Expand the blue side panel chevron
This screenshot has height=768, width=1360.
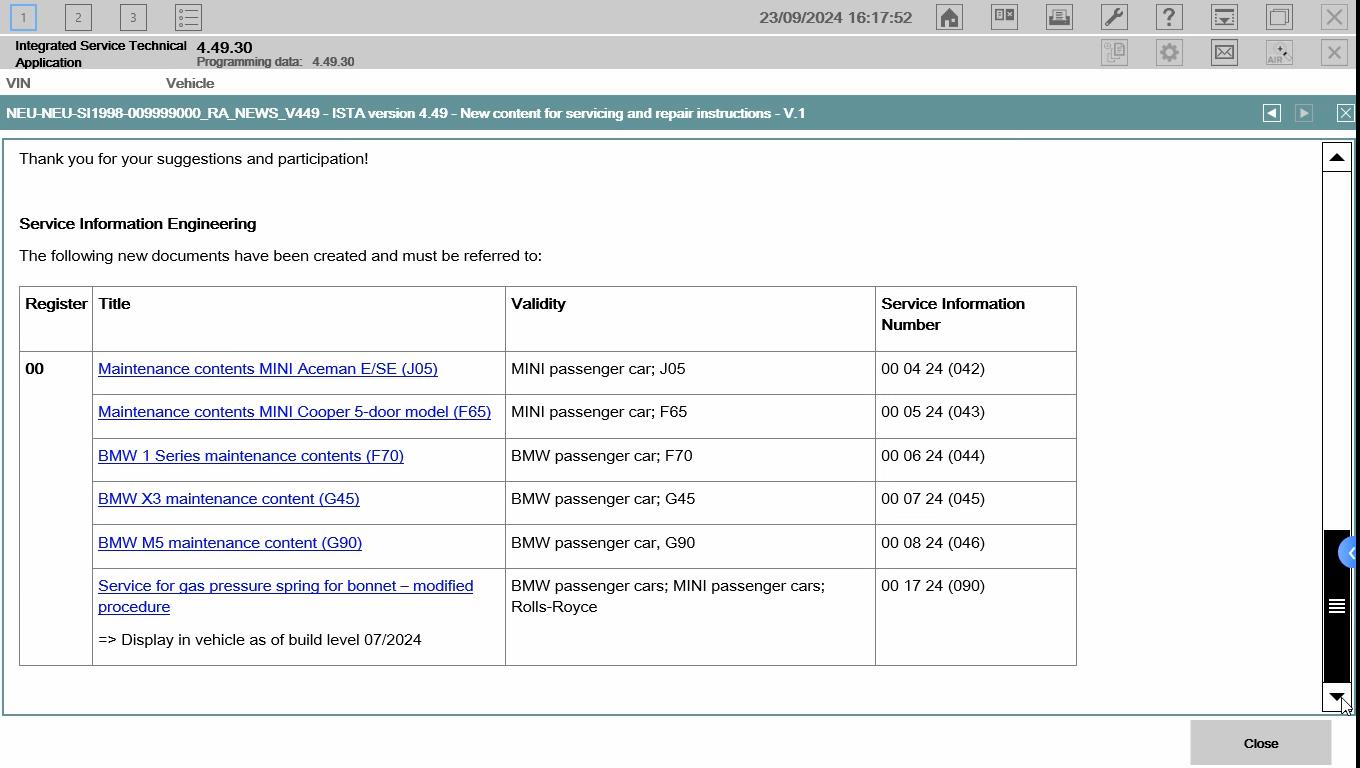click(1351, 552)
